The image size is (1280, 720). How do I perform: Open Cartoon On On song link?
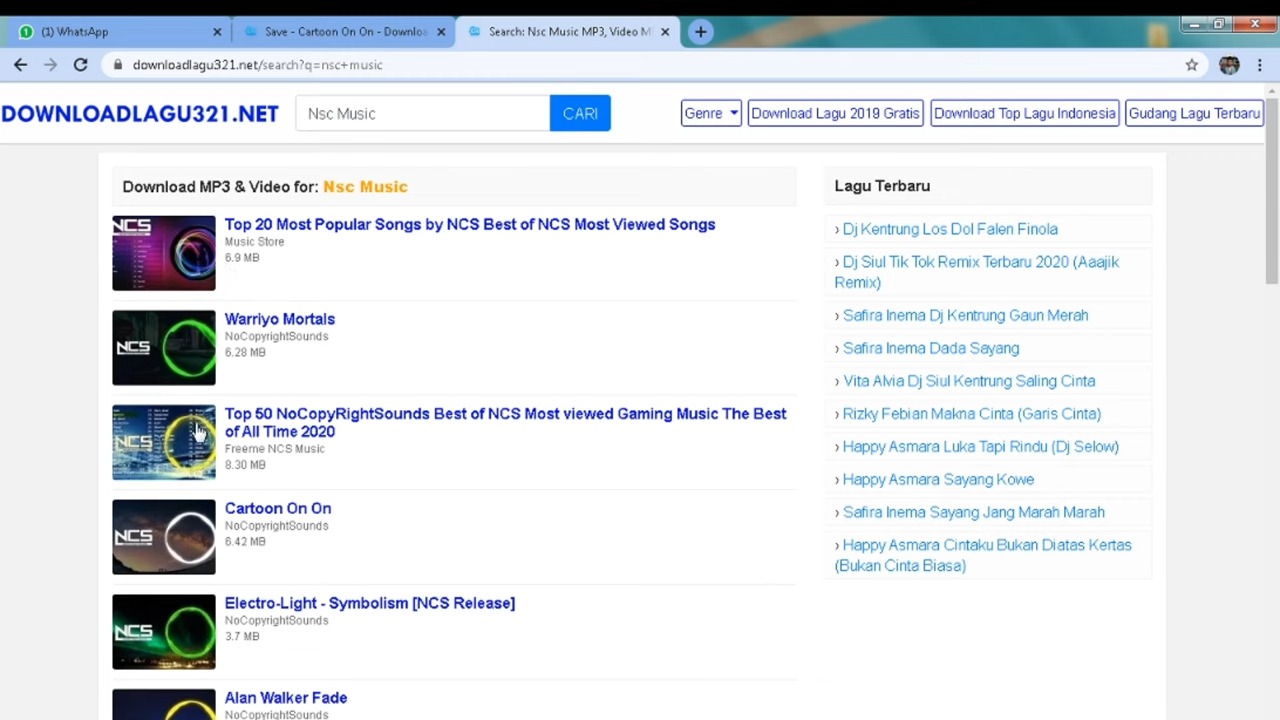click(x=278, y=508)
